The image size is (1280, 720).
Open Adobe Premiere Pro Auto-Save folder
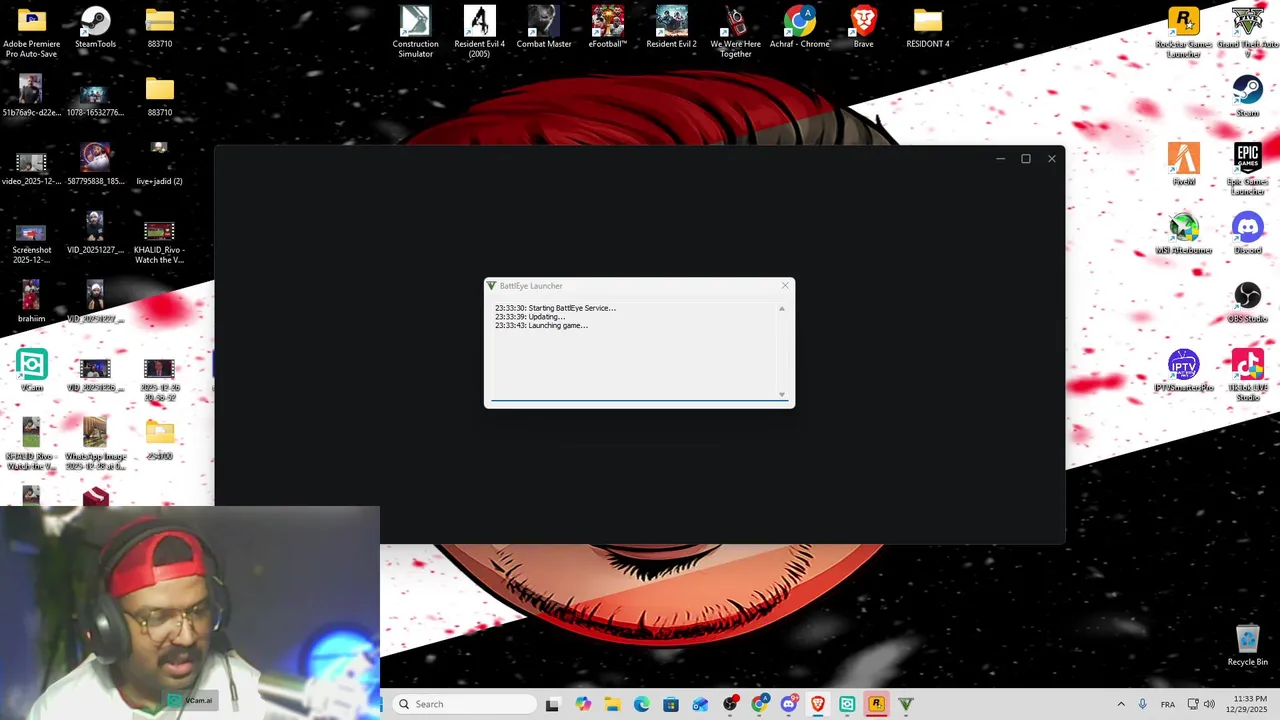(31, 31)
